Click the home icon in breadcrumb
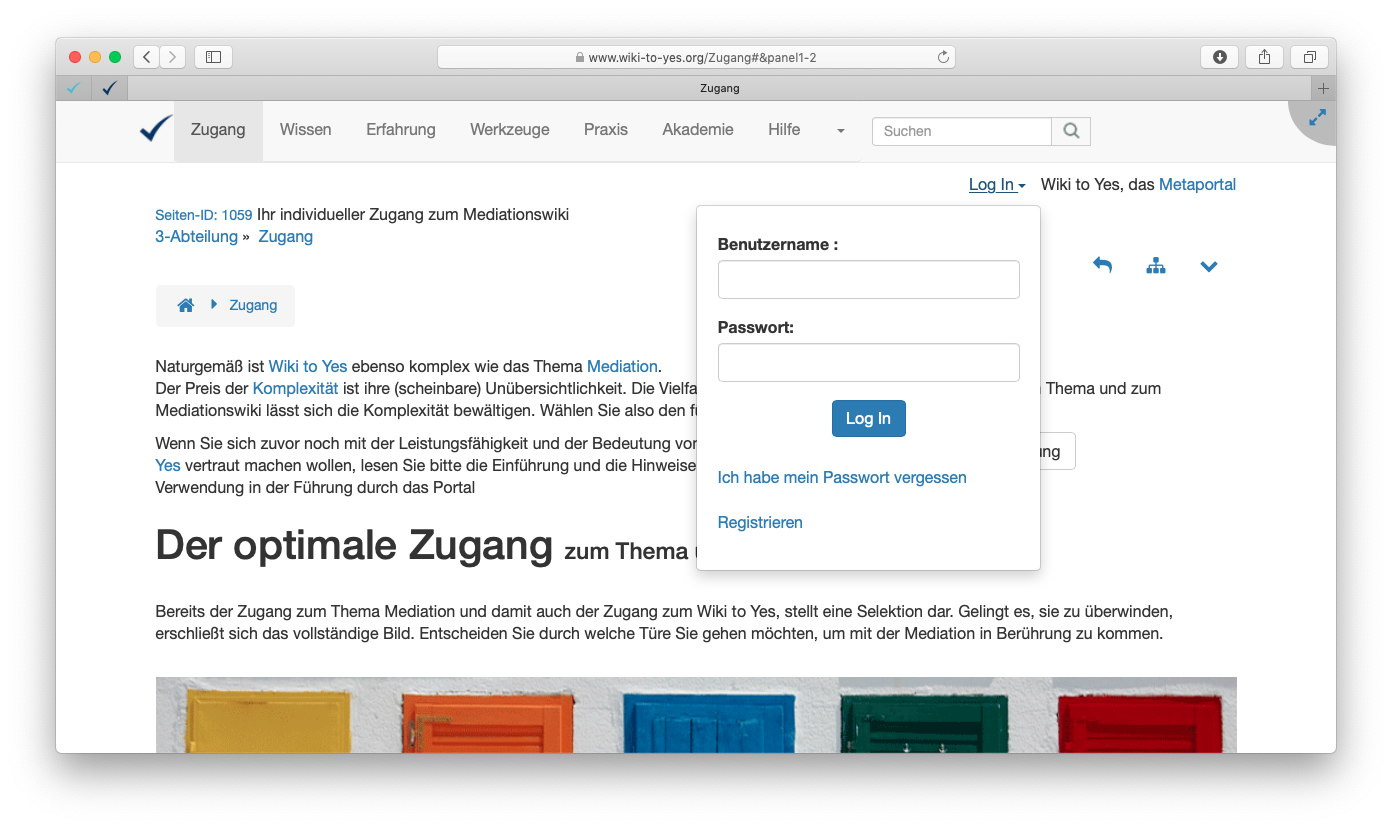This screenshot has height=827, width=1392. point(185,306)
